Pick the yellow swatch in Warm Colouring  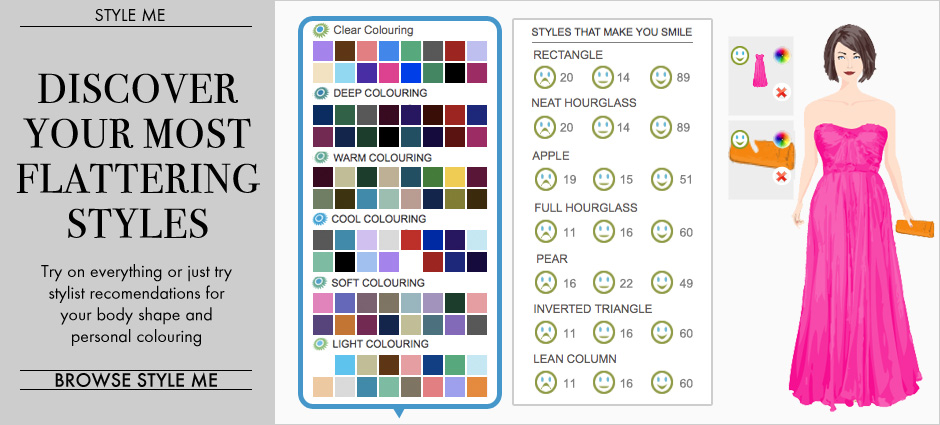454,177
